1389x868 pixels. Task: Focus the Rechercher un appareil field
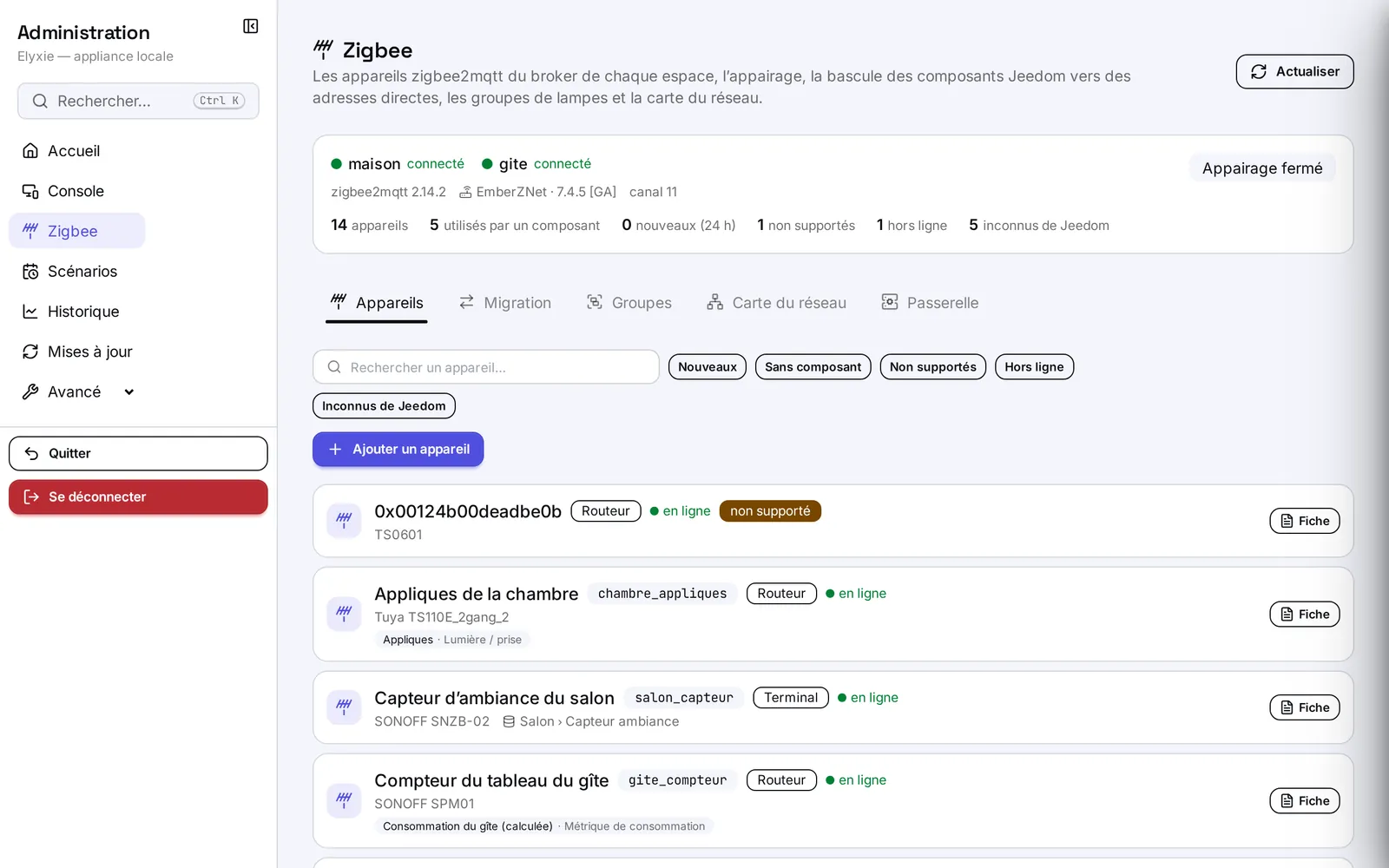click(x=486, y=367)
